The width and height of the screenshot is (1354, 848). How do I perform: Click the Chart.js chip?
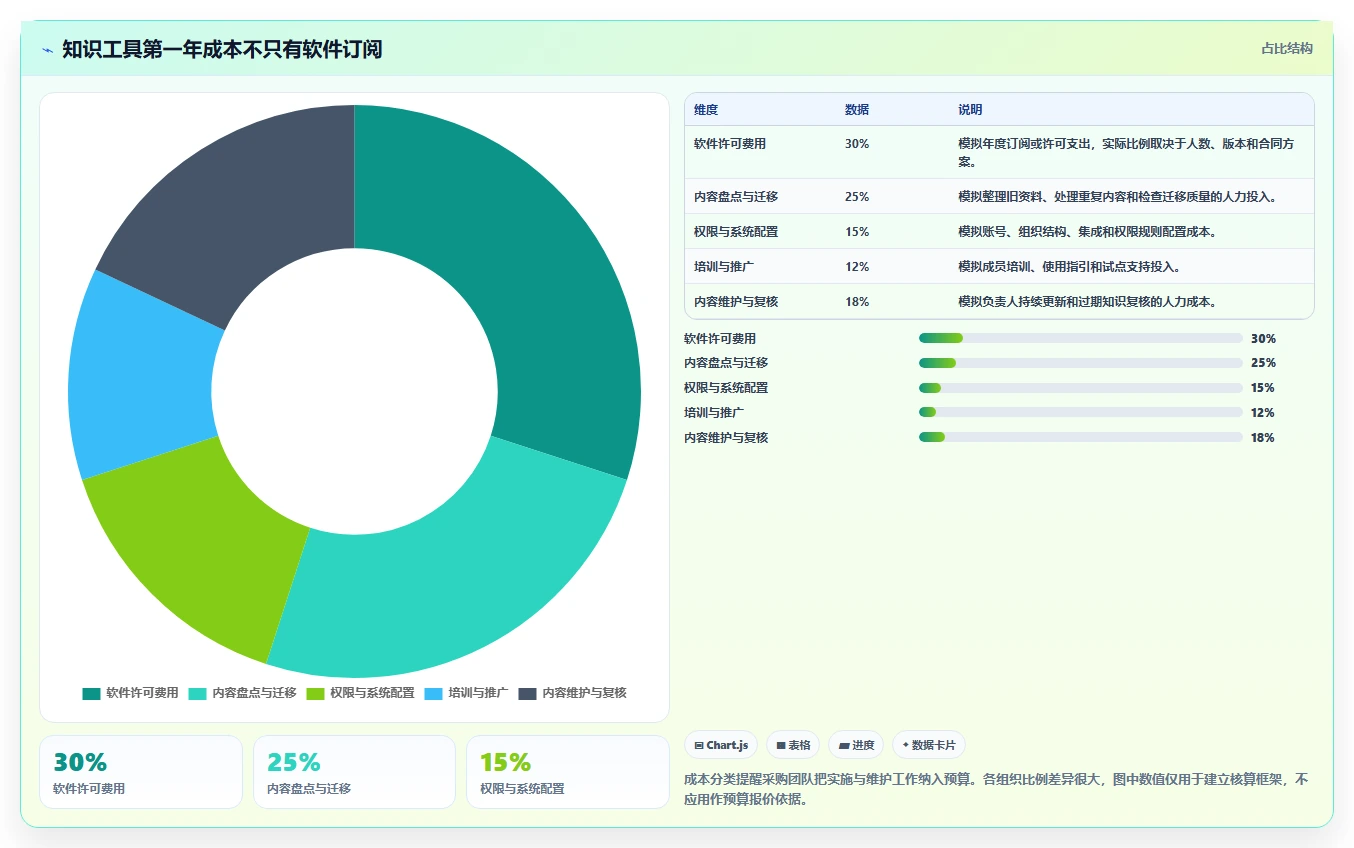tap(721, 745)
